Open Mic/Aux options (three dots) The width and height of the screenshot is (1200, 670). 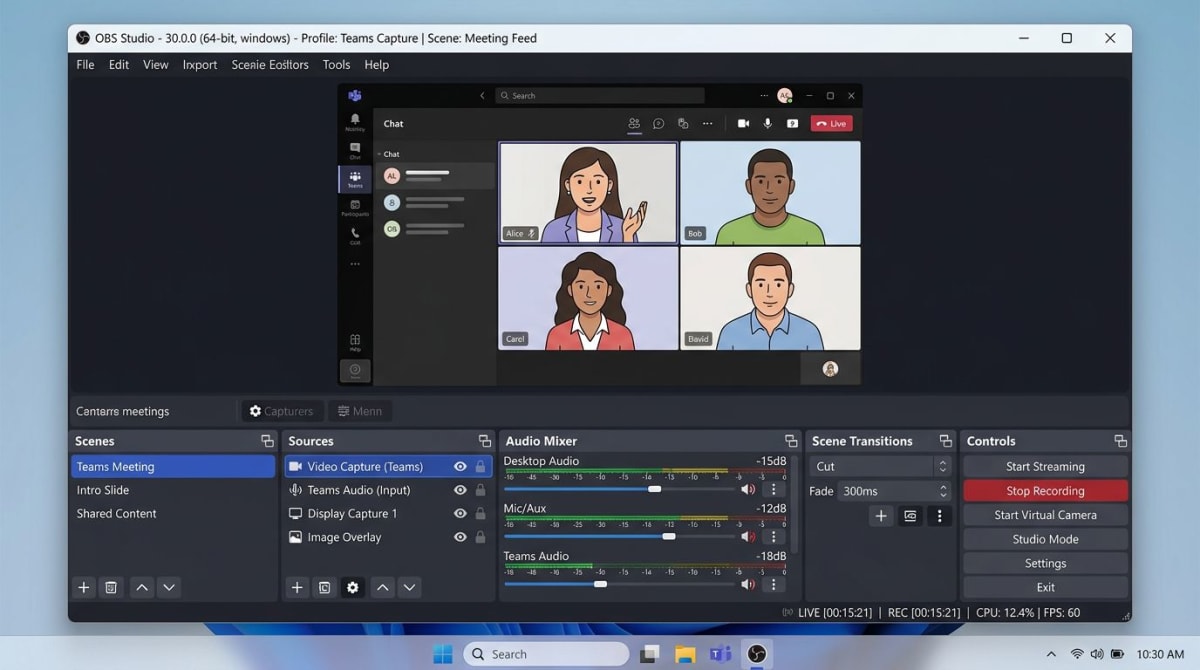point(773,537)
